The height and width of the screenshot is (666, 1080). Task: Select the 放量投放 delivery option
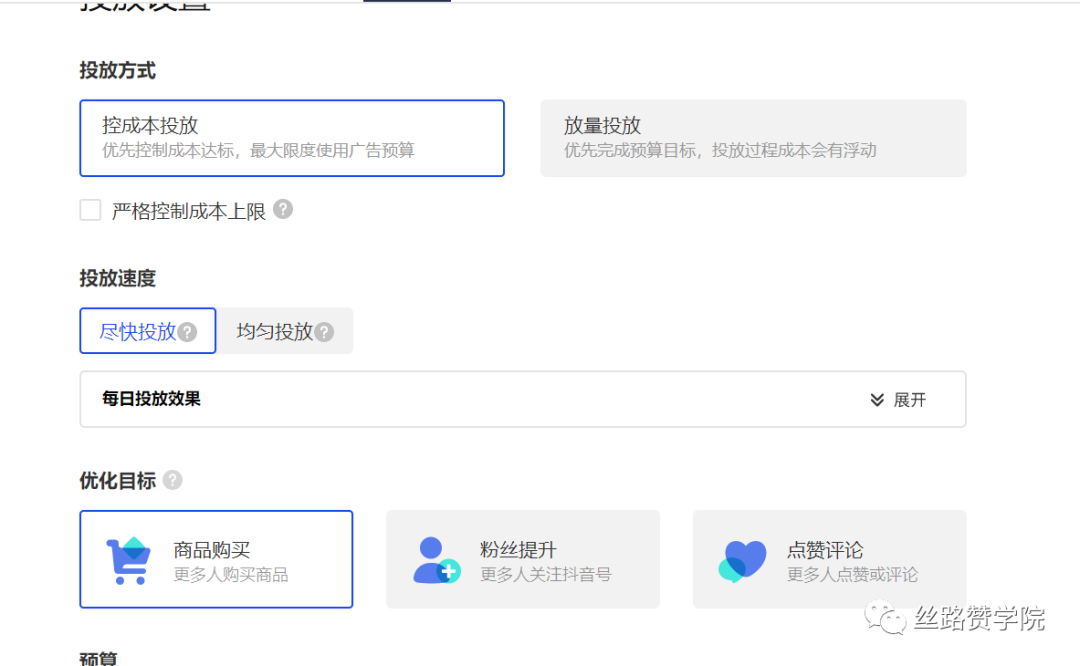click(753, 138)
